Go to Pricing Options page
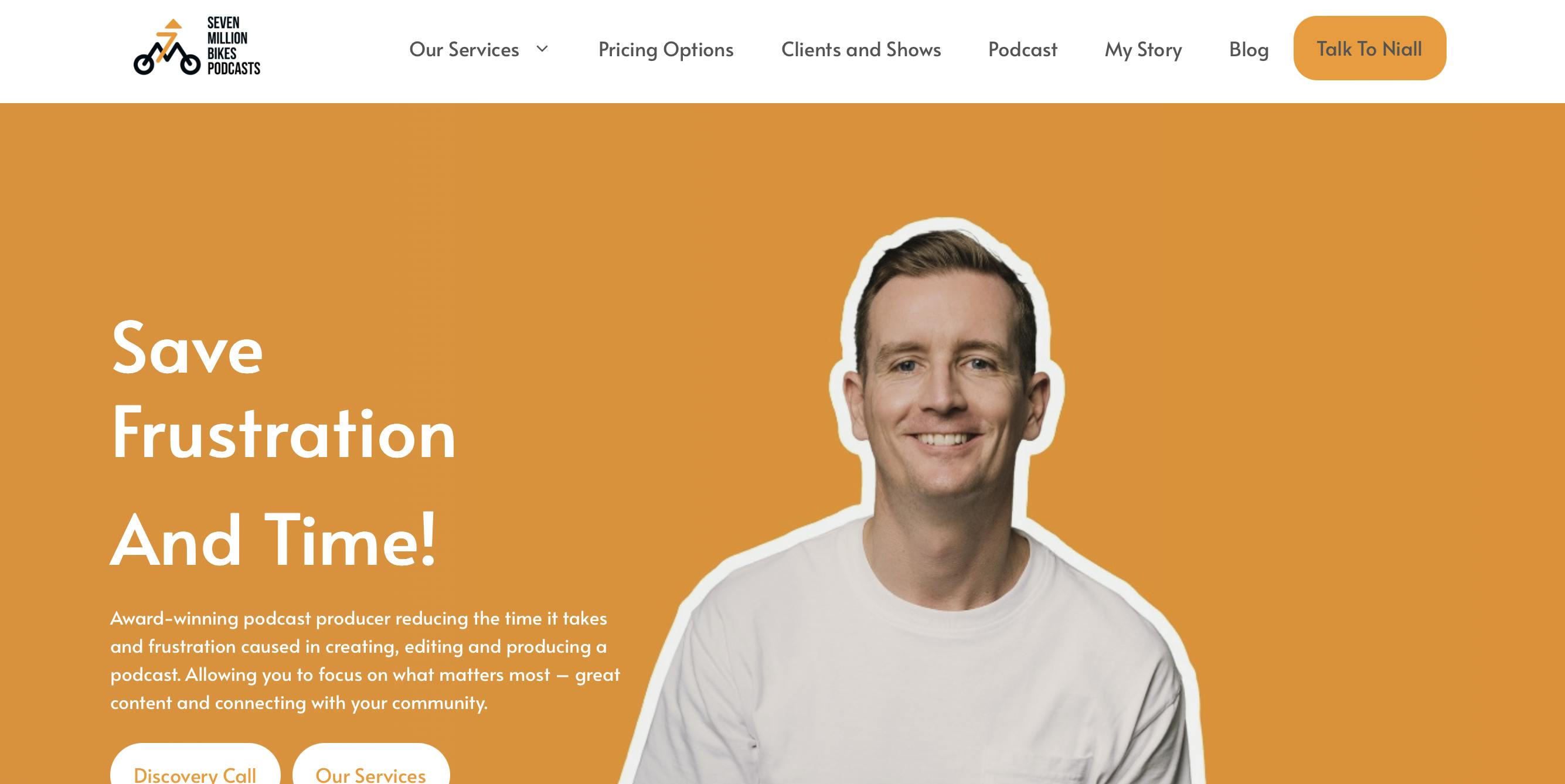 [x=666, y=49]
